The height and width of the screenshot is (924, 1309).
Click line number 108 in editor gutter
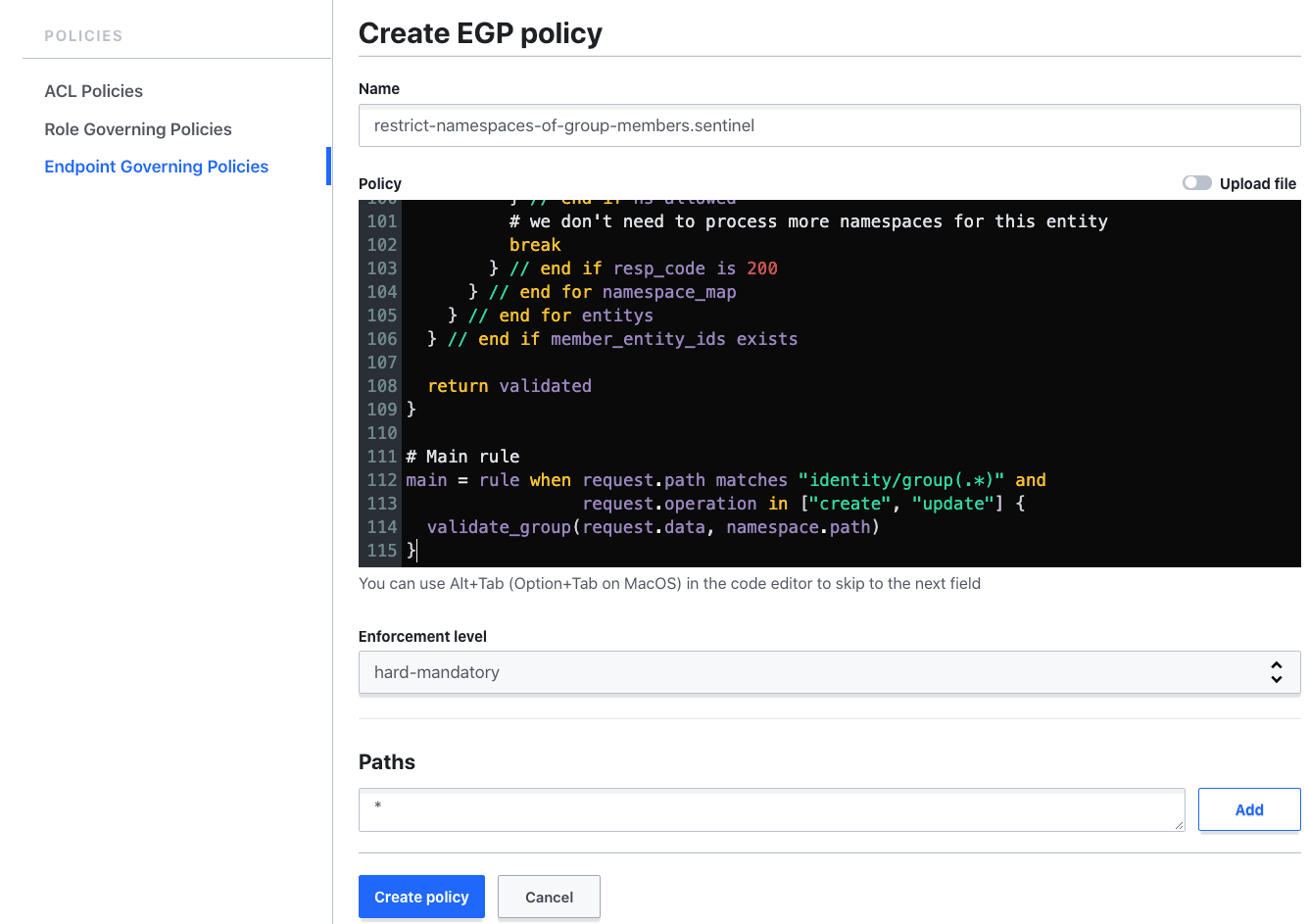(x=382, y=386)
